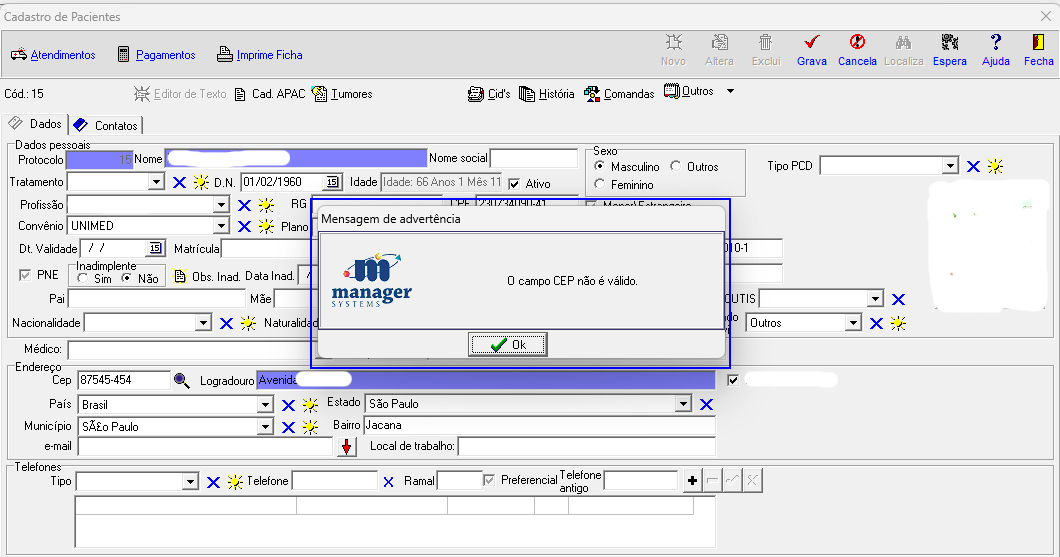Click the Grava save icon
Screen dimensions: 1060x557
pos(812,43)
